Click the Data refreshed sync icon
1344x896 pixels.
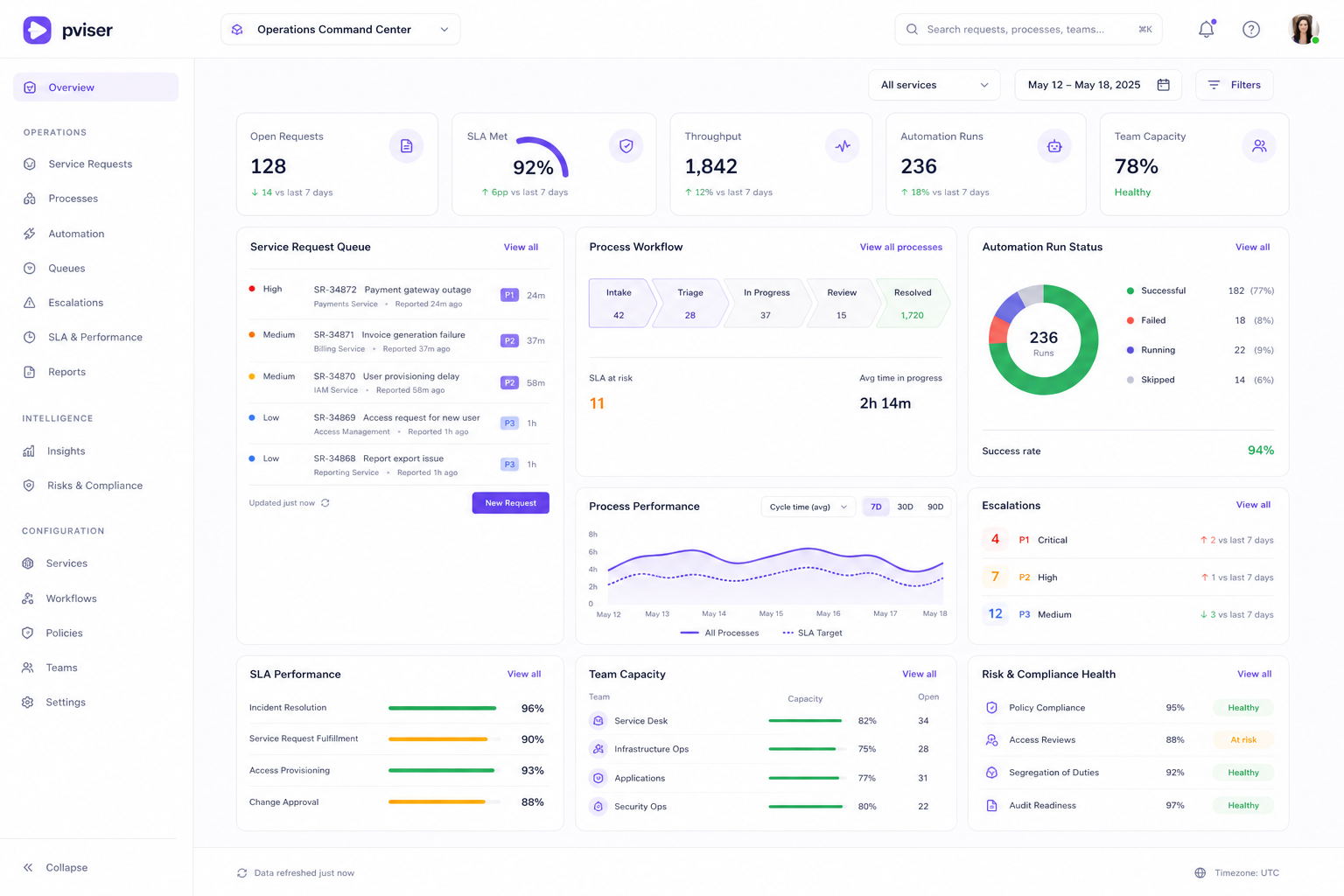[242, 873]
